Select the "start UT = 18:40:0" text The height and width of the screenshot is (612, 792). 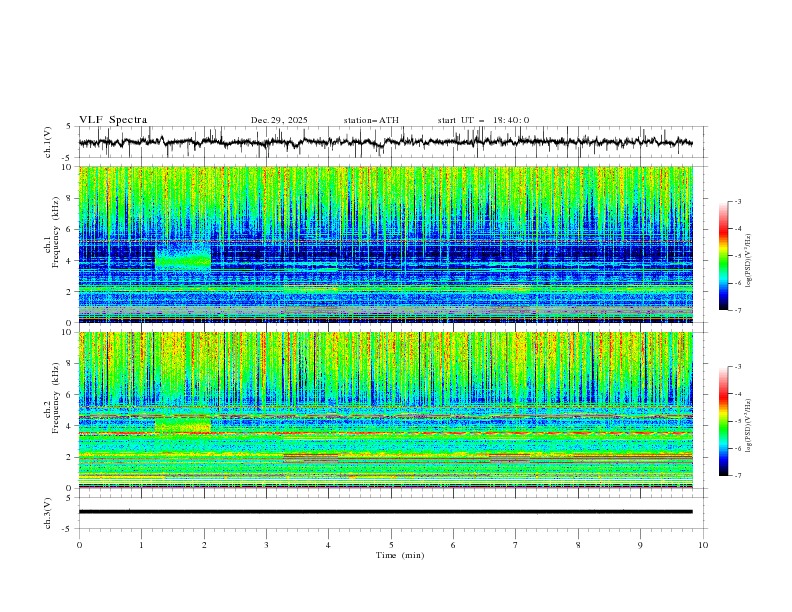pyautogui.click(x=483, y=120)
